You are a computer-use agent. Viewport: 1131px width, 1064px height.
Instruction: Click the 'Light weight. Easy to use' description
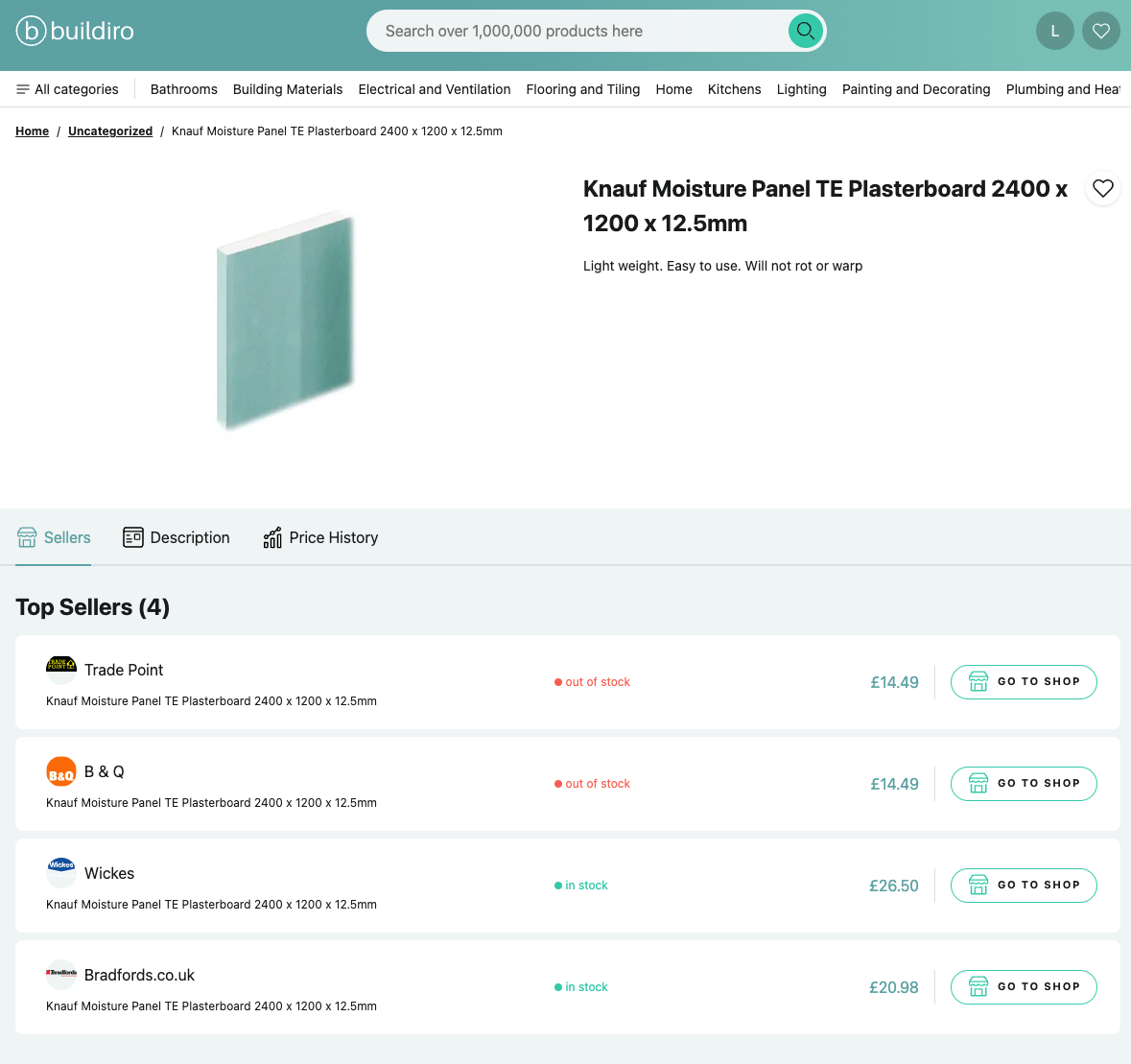[722, 266]
